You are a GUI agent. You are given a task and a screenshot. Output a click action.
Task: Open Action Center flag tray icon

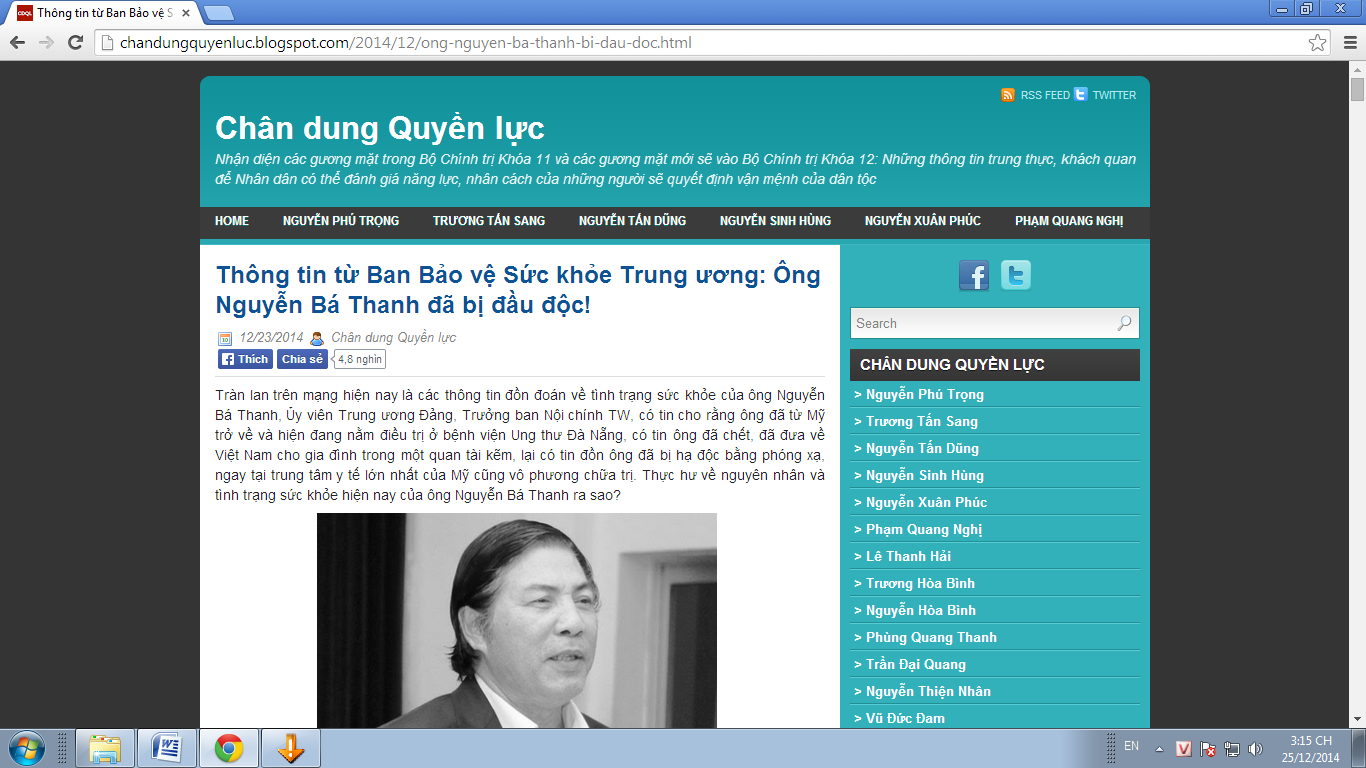[1208, 748]
